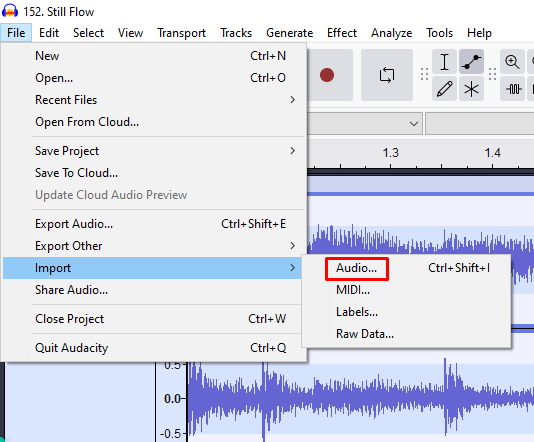Image resolution: width=534 pixels, height=442 pixels.
Task: Click the Trim audio waveform icon
Action: pyautogui.click(x=513, y=89)
